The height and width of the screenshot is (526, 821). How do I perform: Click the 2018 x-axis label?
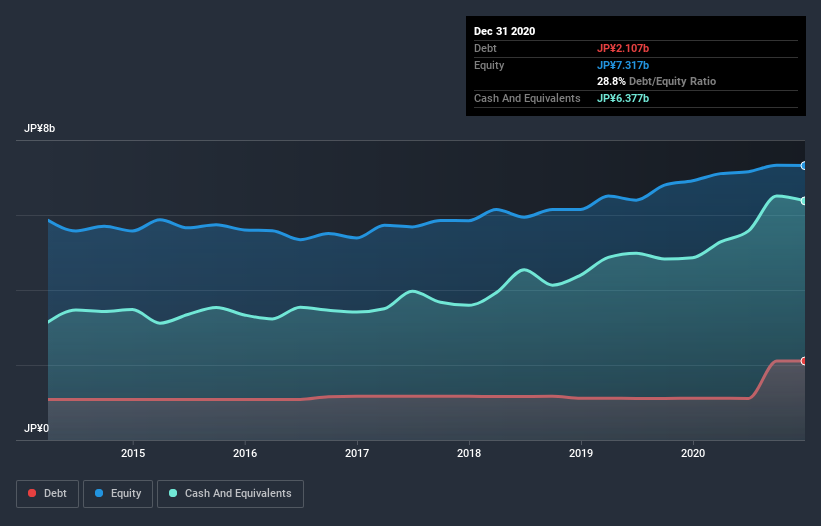coord(469,453)
